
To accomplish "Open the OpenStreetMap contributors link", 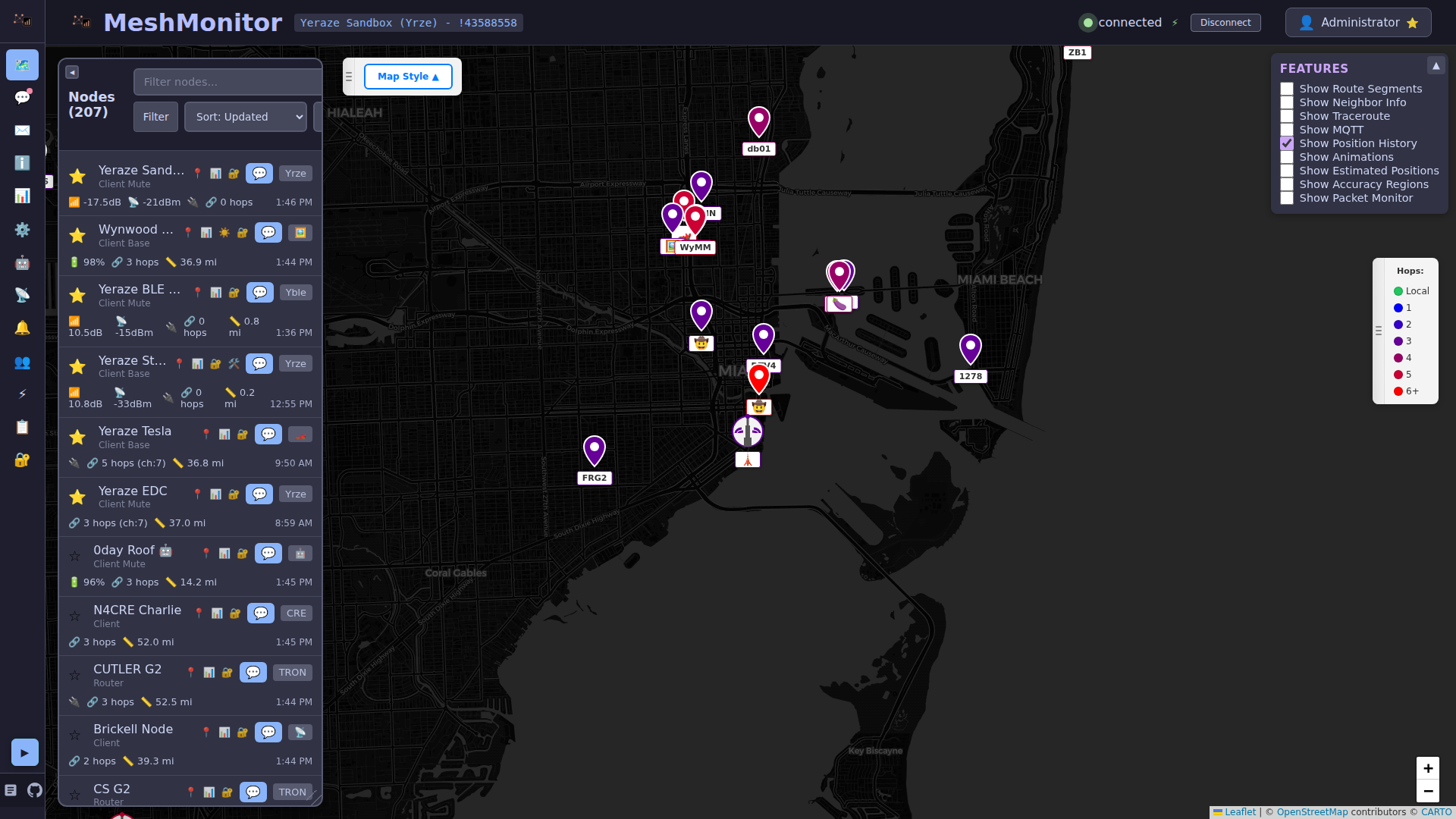I will pos(1314,811).
